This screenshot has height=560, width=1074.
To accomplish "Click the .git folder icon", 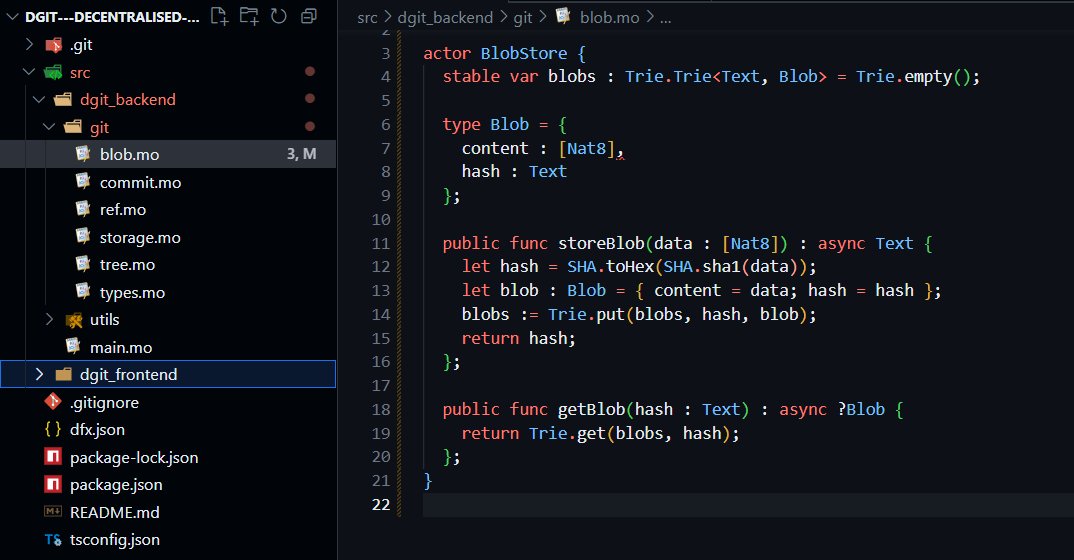I will [53, 45].
